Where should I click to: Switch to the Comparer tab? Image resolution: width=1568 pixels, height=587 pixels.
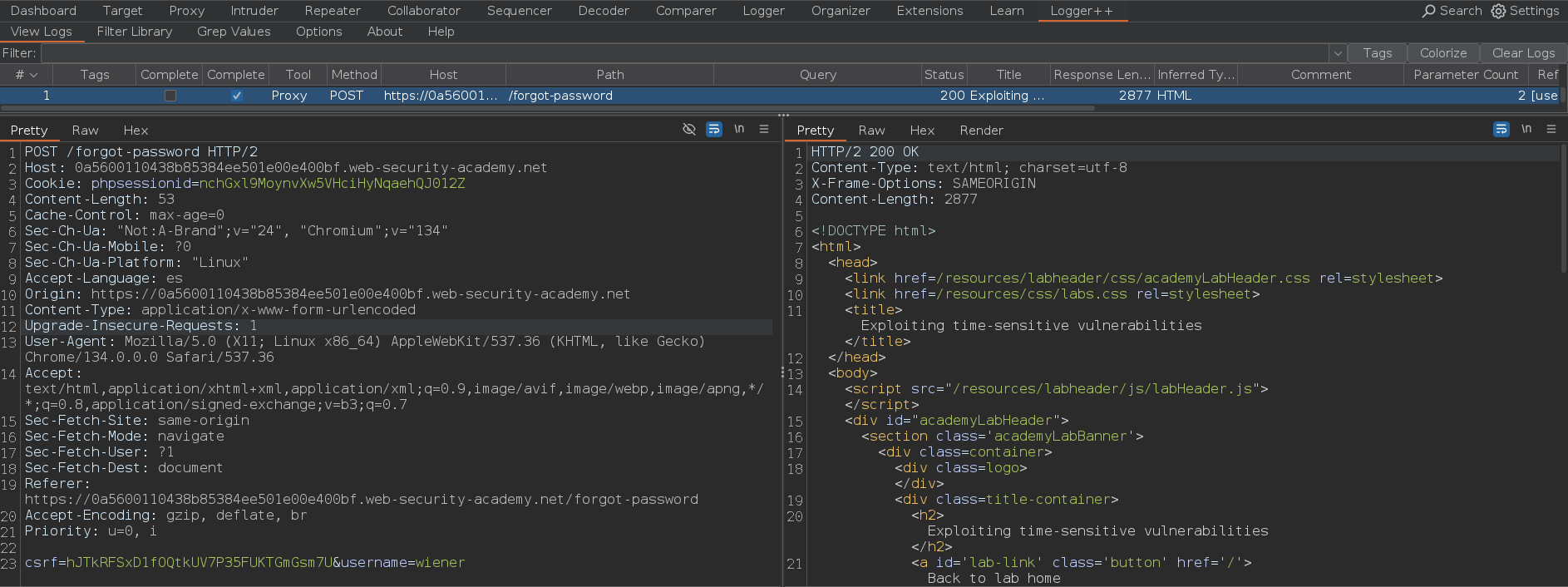click(686, 11)
